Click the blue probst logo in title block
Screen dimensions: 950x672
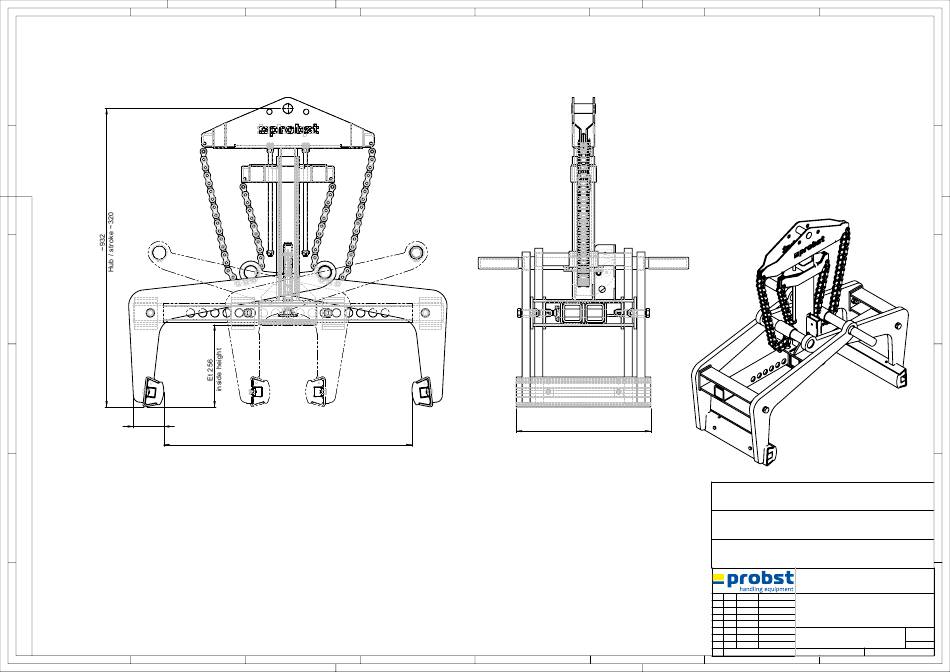point(753,579)
